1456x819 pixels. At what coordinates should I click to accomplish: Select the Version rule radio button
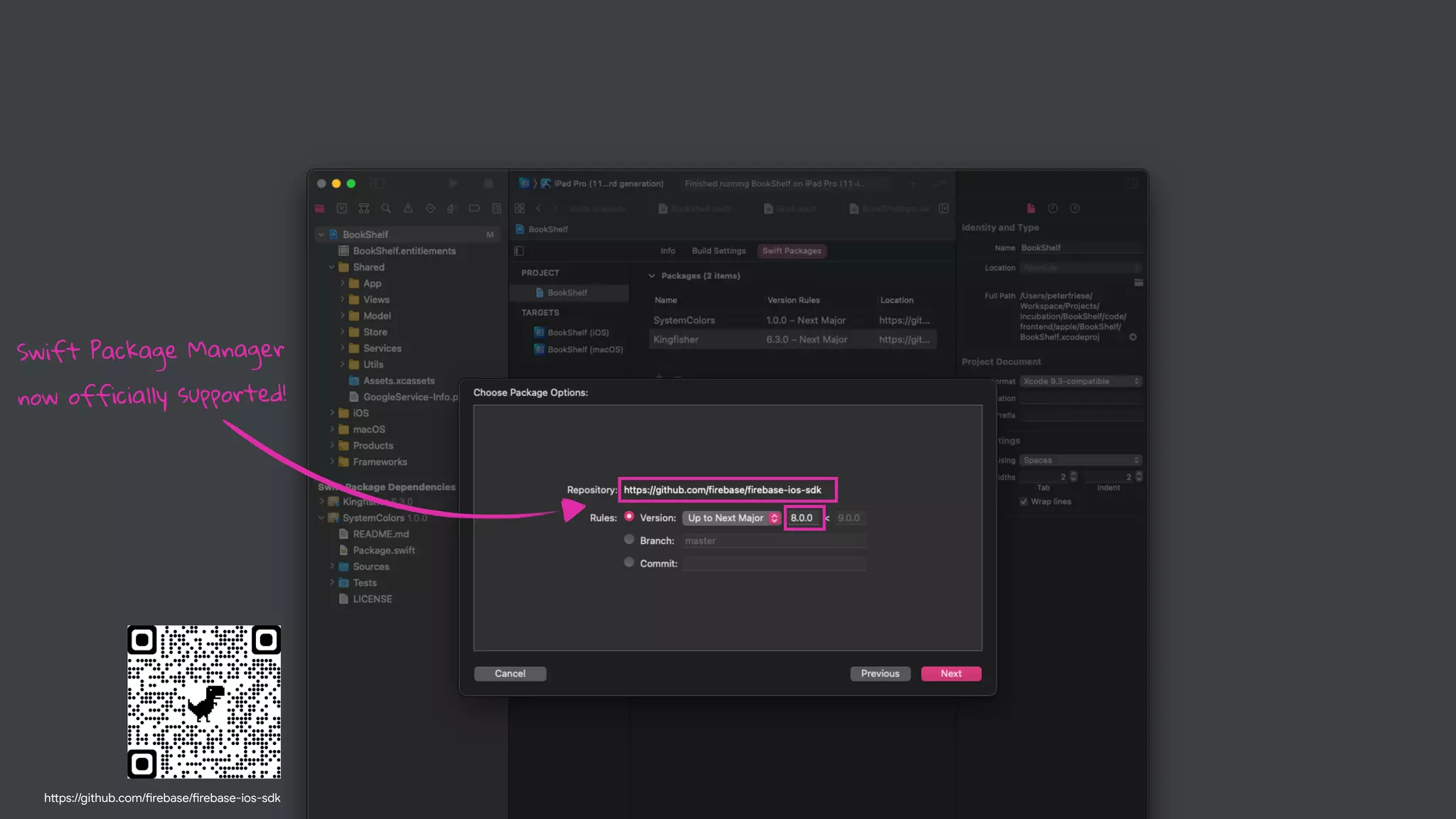(629, 517)
